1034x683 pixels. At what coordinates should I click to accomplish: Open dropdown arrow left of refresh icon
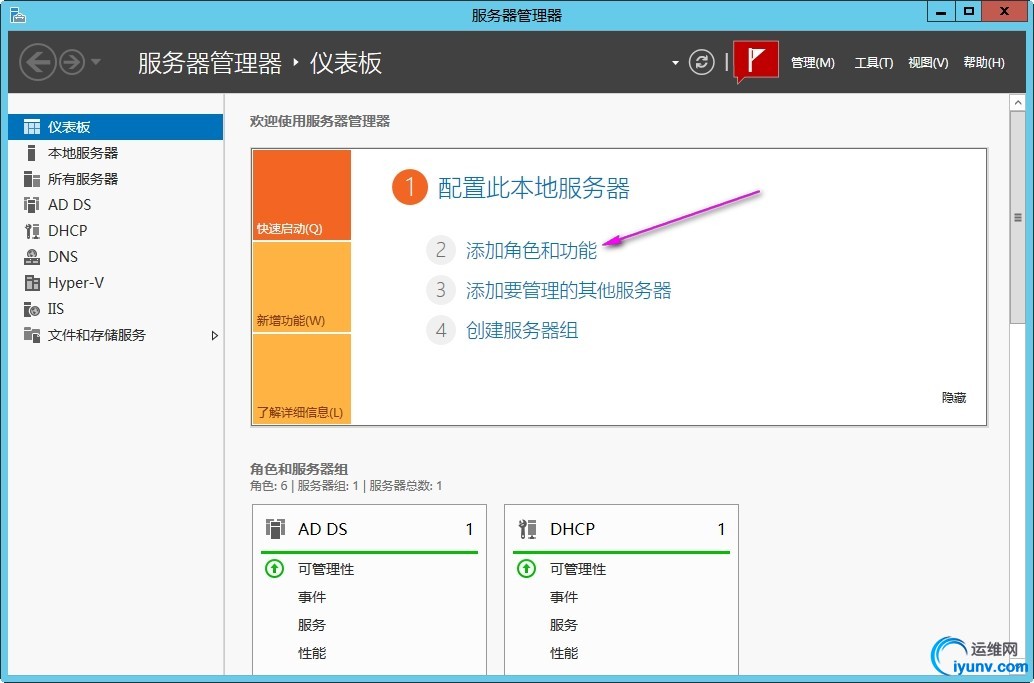(675, 63)
